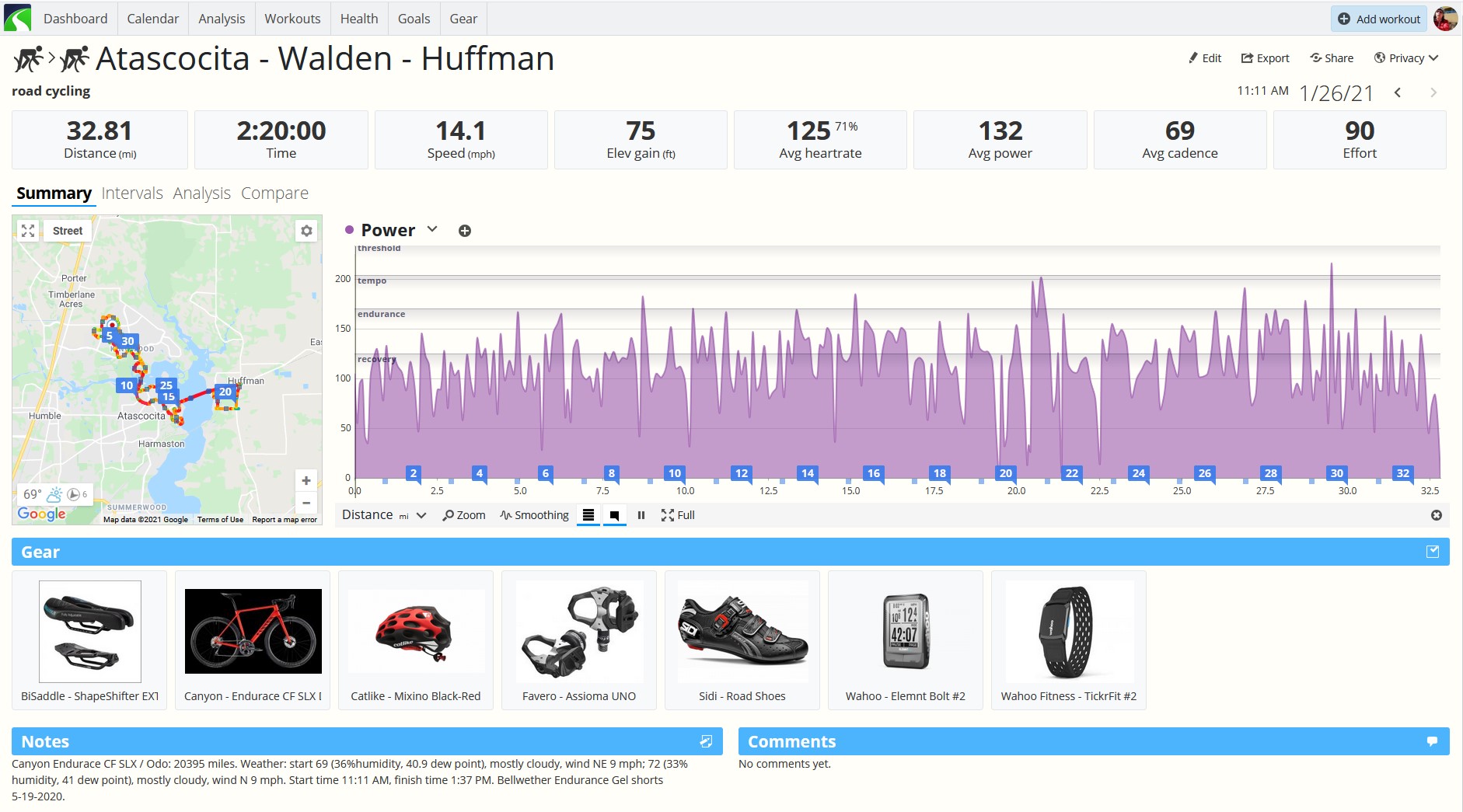This screenshot has width=1463, height=812.
Task: Open the Calendar menu
Action: tap(153, 19)
